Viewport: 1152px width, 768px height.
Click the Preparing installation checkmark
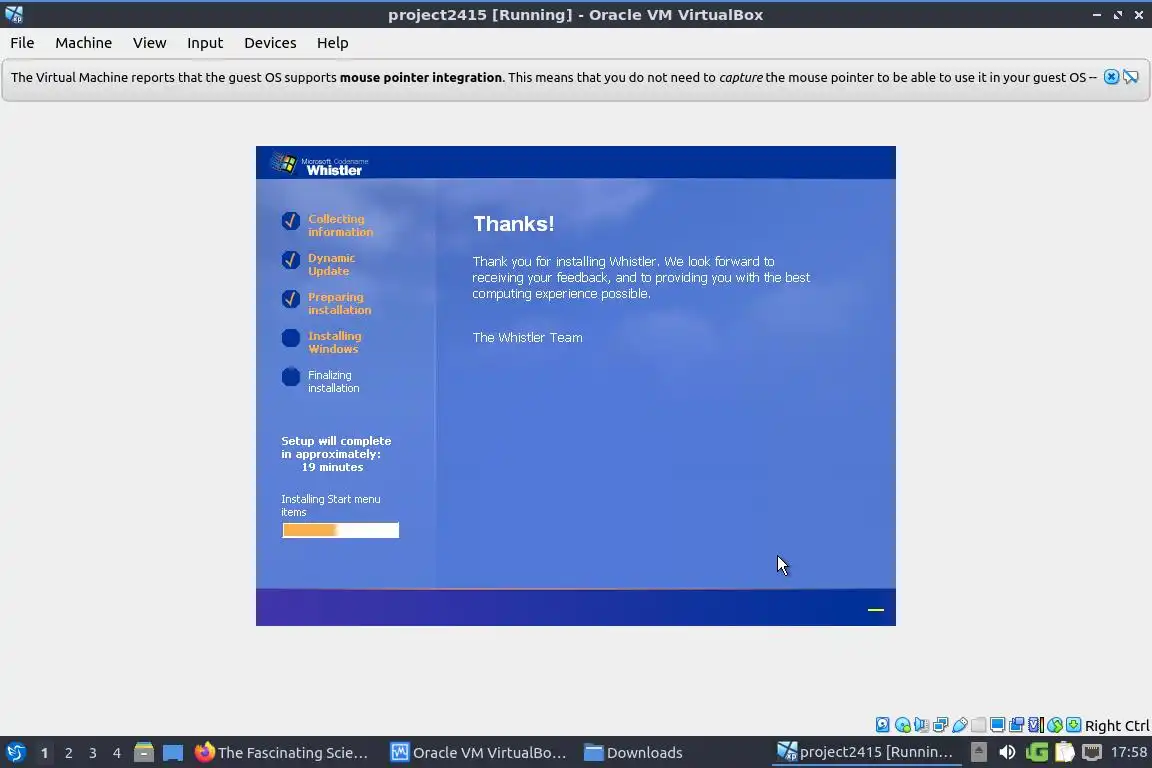click(291, 298)
